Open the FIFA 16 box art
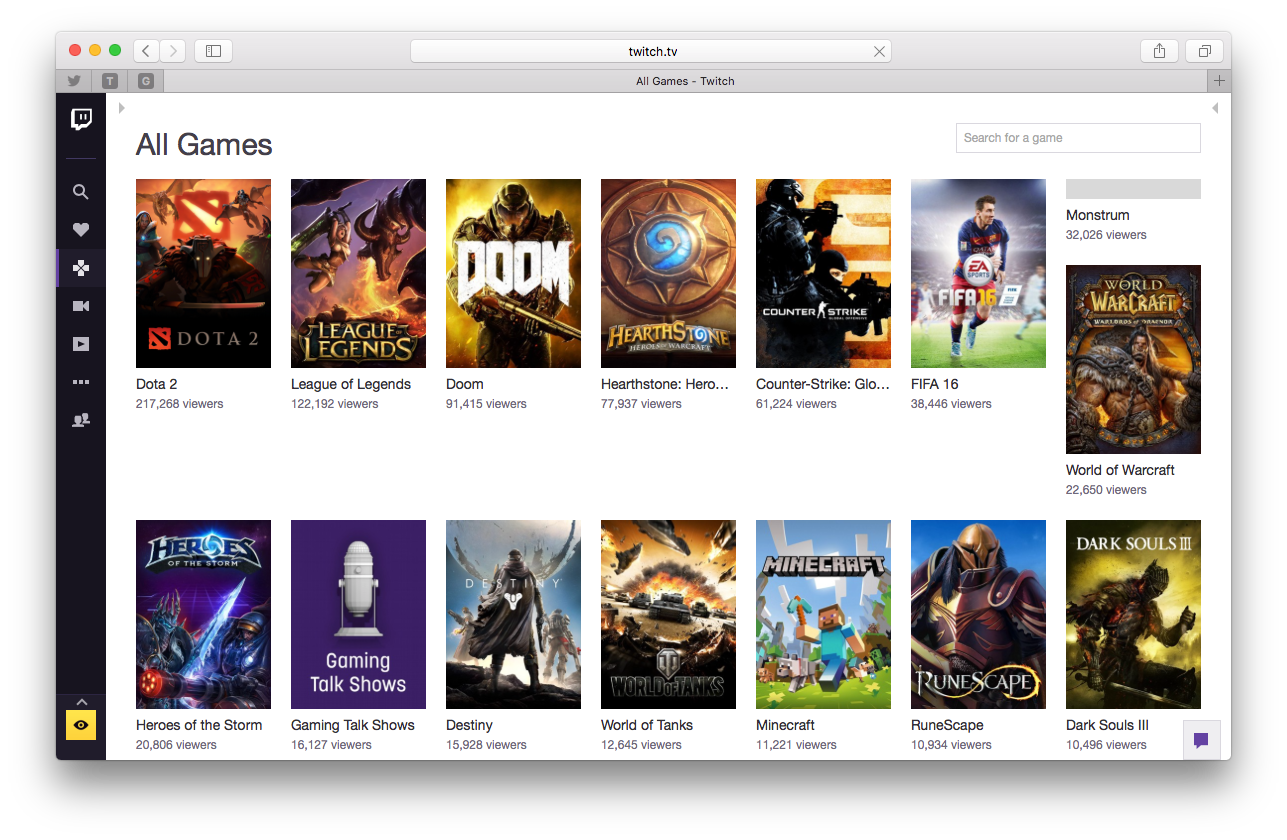 (978, 273)
